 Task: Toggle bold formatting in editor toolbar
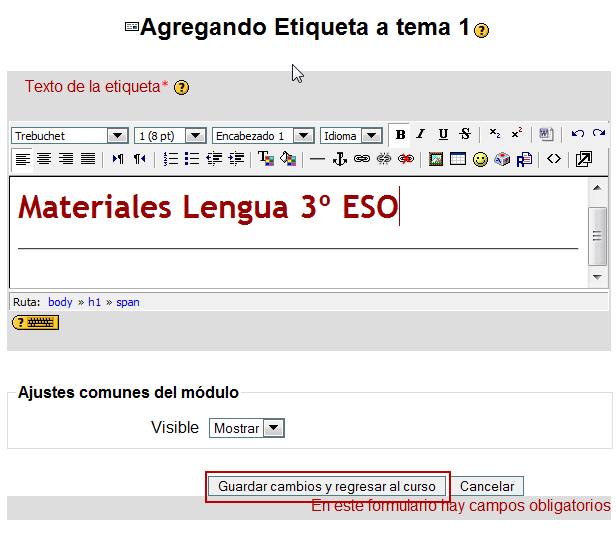click(x=400, y=135)
